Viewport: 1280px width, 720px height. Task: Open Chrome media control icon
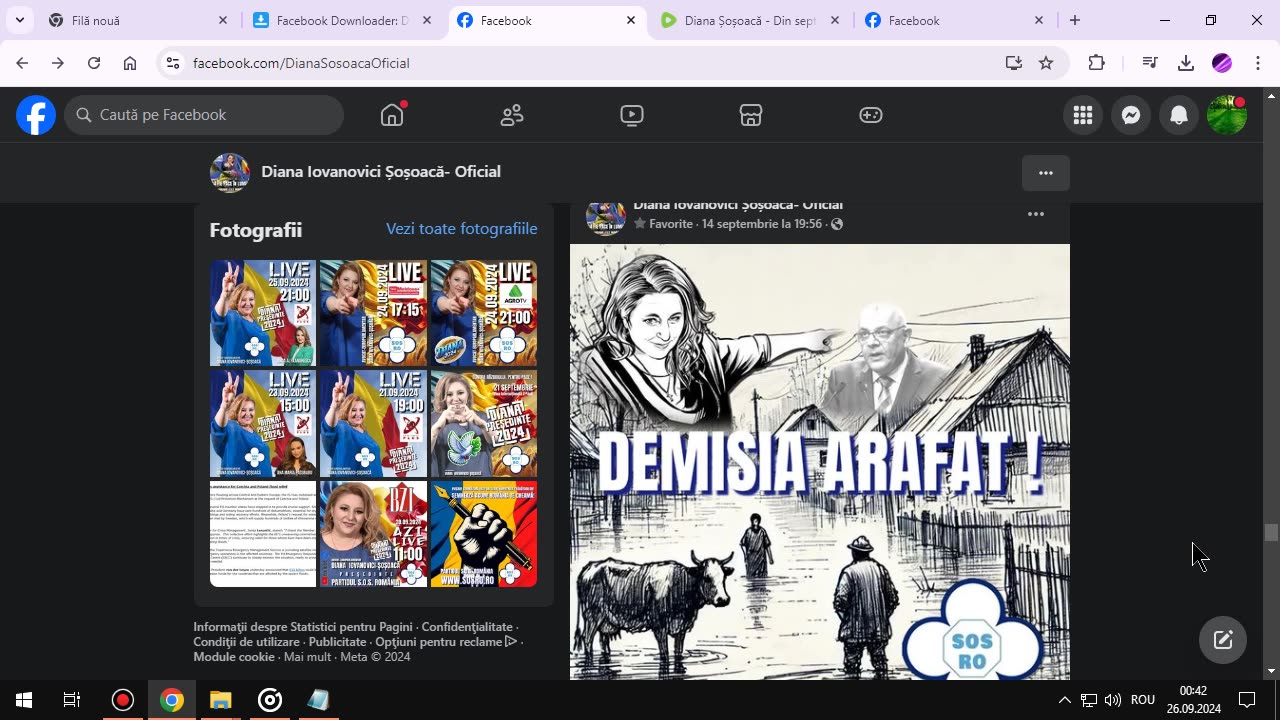click(x=1150, y=63)
